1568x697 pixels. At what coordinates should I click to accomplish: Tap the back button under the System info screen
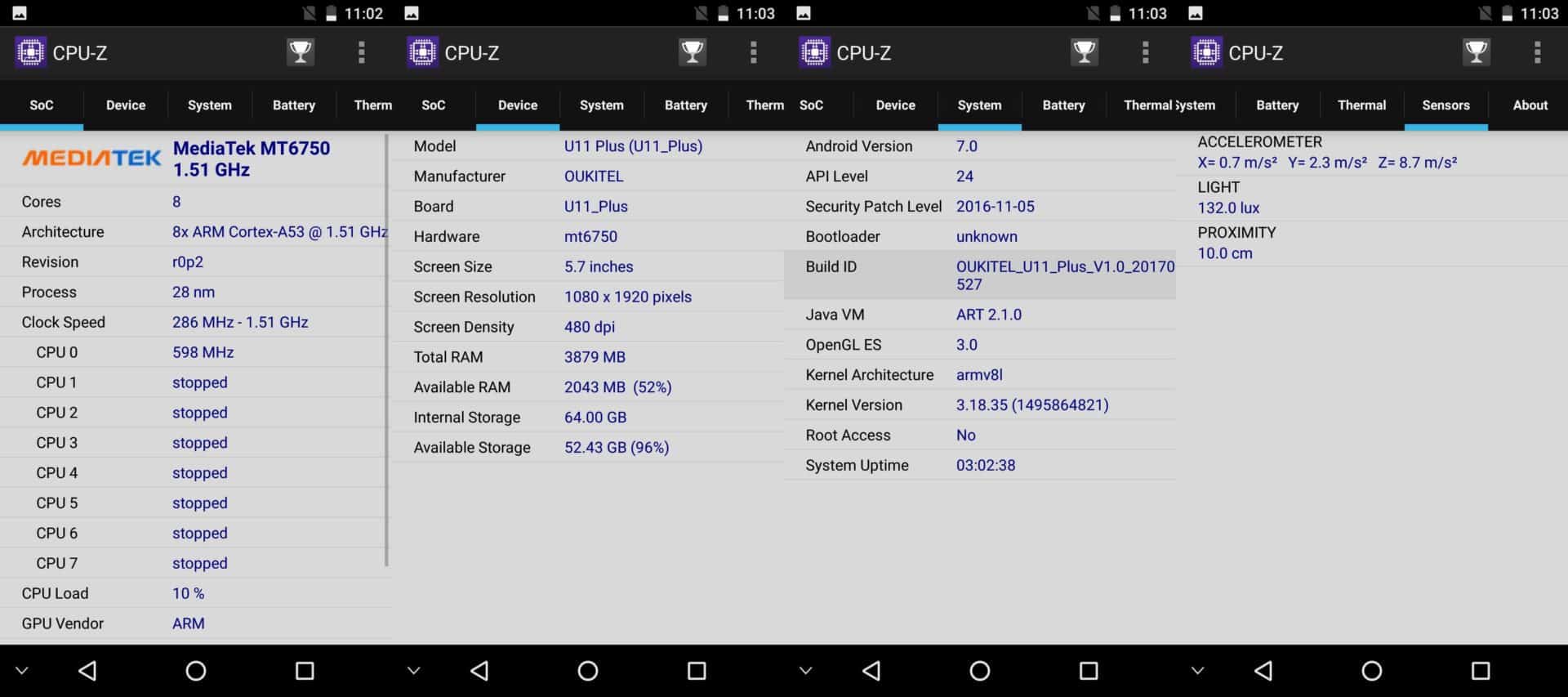(x=871, y=671)
